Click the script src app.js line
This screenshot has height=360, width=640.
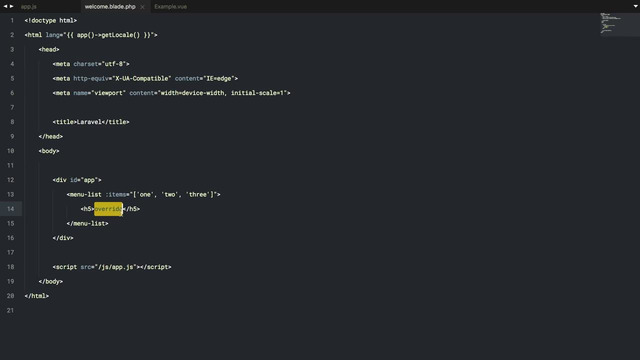pyautogui.click(x=112, y=267)
